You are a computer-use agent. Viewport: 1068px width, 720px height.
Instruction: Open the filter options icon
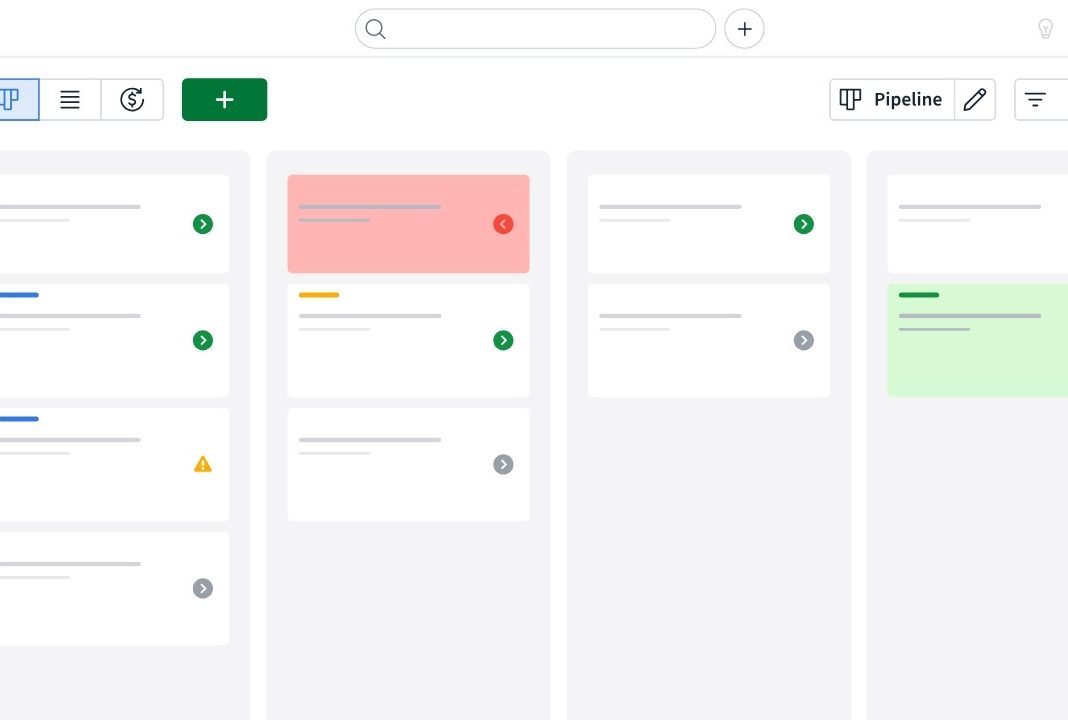point(1036,99)
